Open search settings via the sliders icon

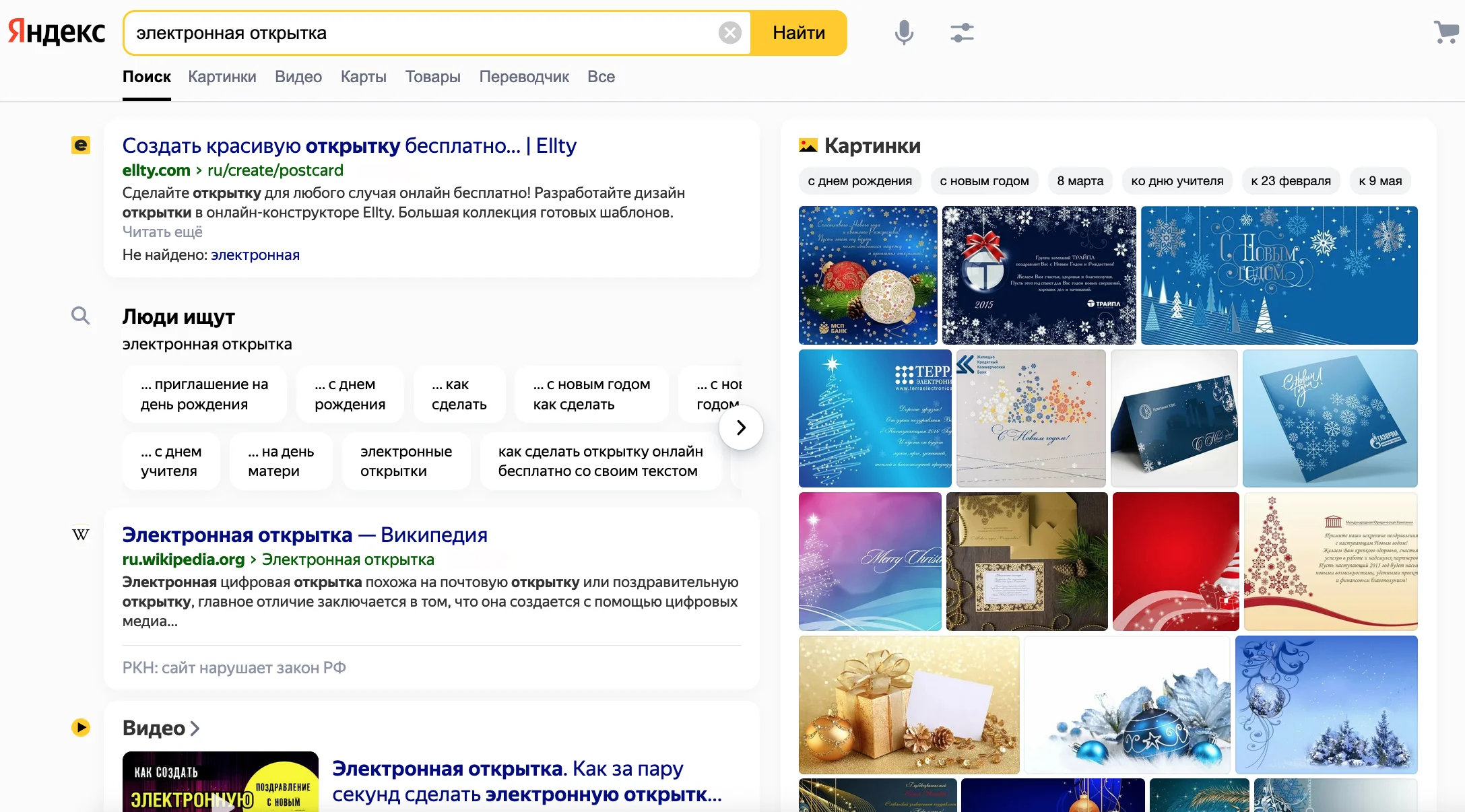point(962,32)
